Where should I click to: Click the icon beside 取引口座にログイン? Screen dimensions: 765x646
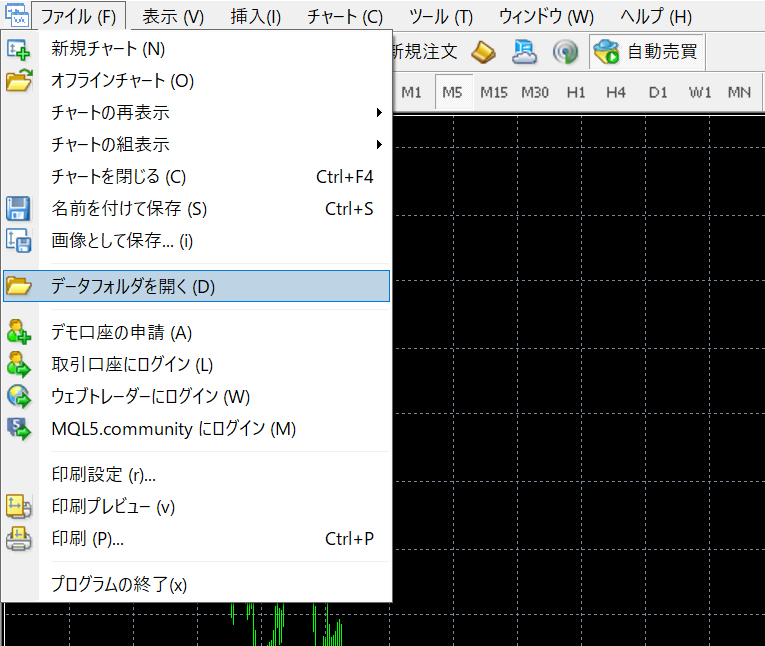click(x=19, y=364)
